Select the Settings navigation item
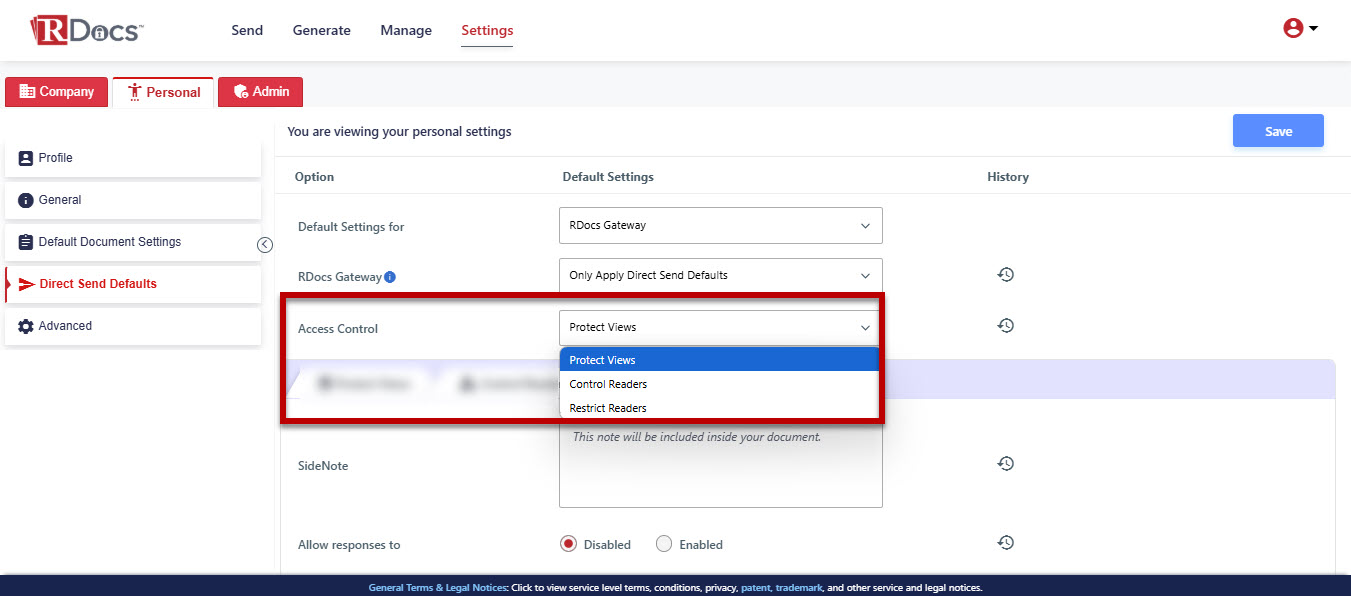1351x596 pixels. click(x=487, y=31)
